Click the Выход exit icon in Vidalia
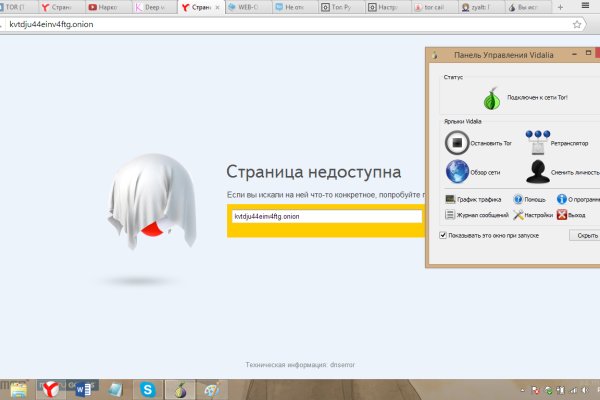 click(x=564, y=214)
